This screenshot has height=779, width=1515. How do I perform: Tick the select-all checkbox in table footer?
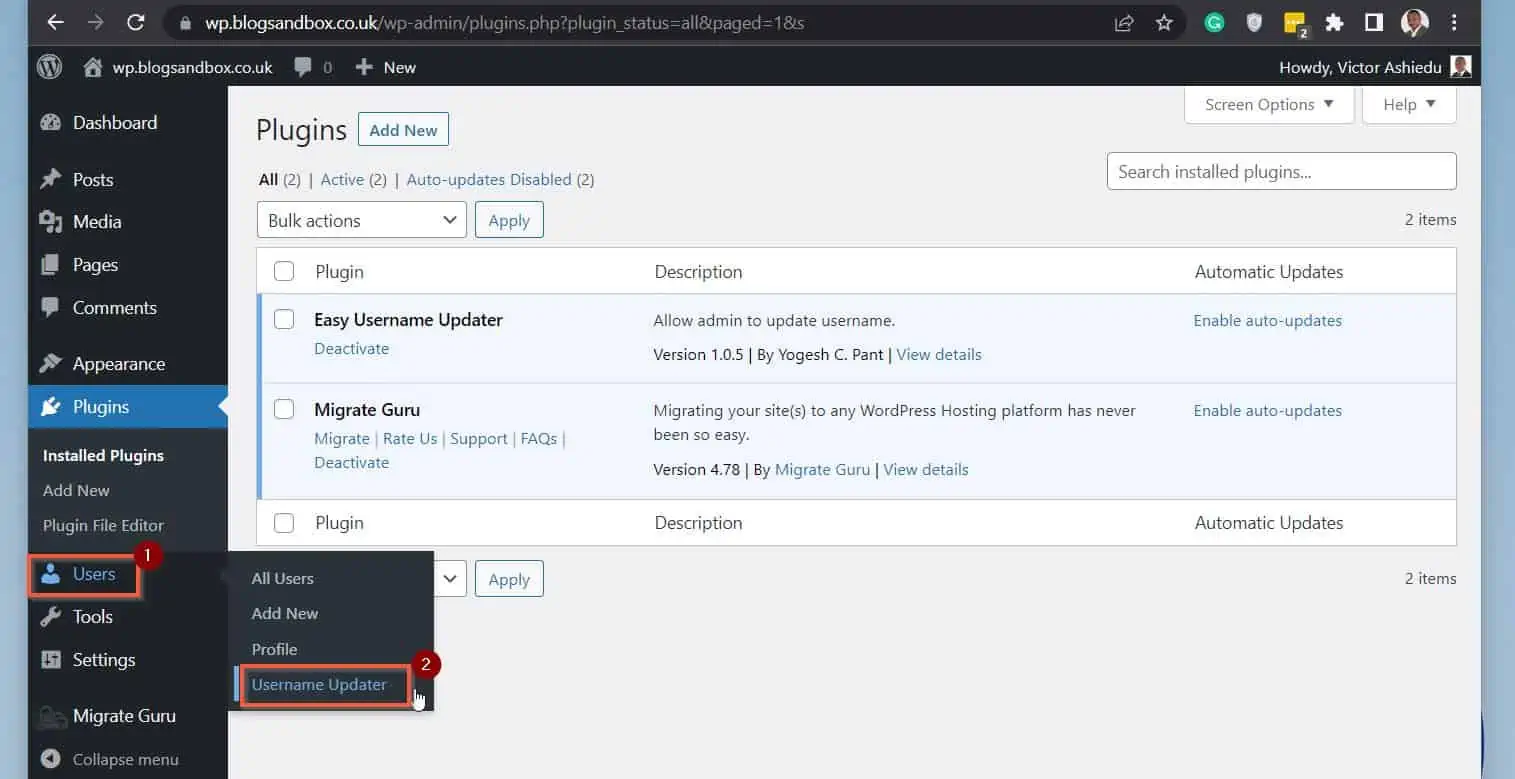point(284,522)
